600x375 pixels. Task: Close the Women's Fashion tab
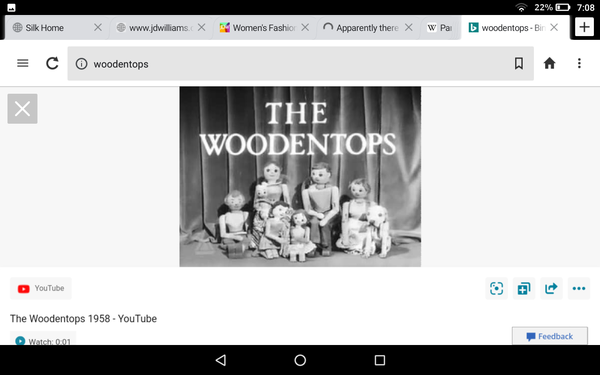click(305, 27)
